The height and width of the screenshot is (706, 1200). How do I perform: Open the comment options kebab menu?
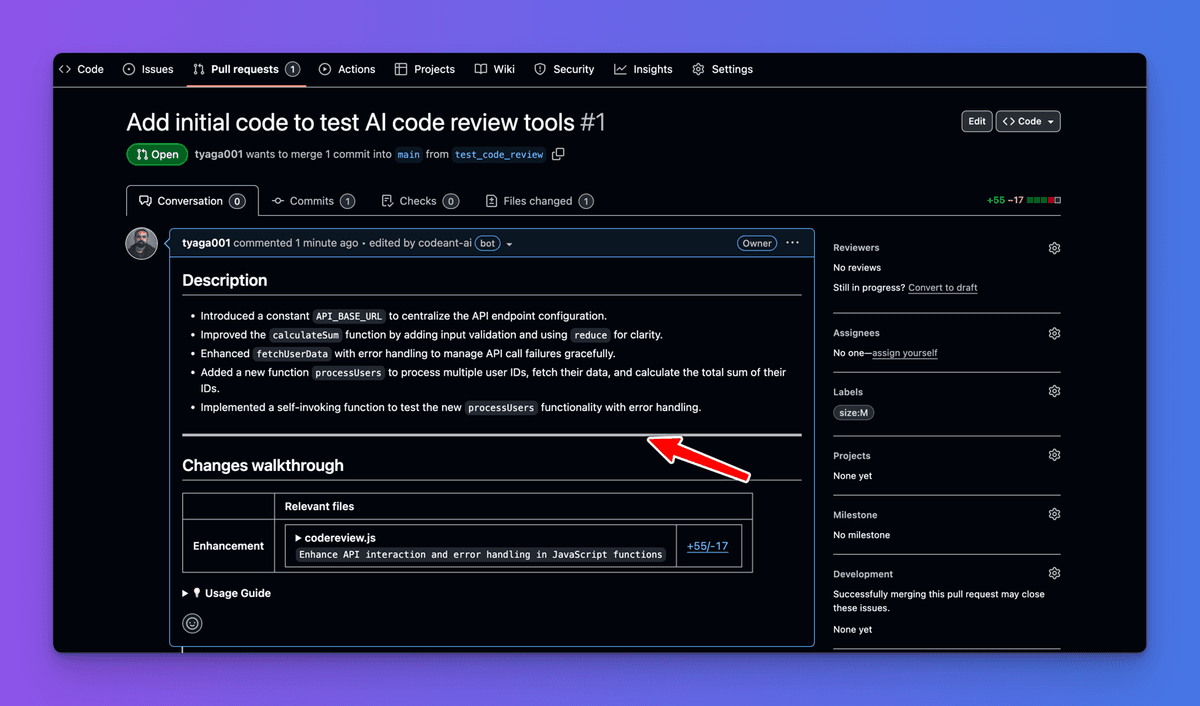(792, 243)
